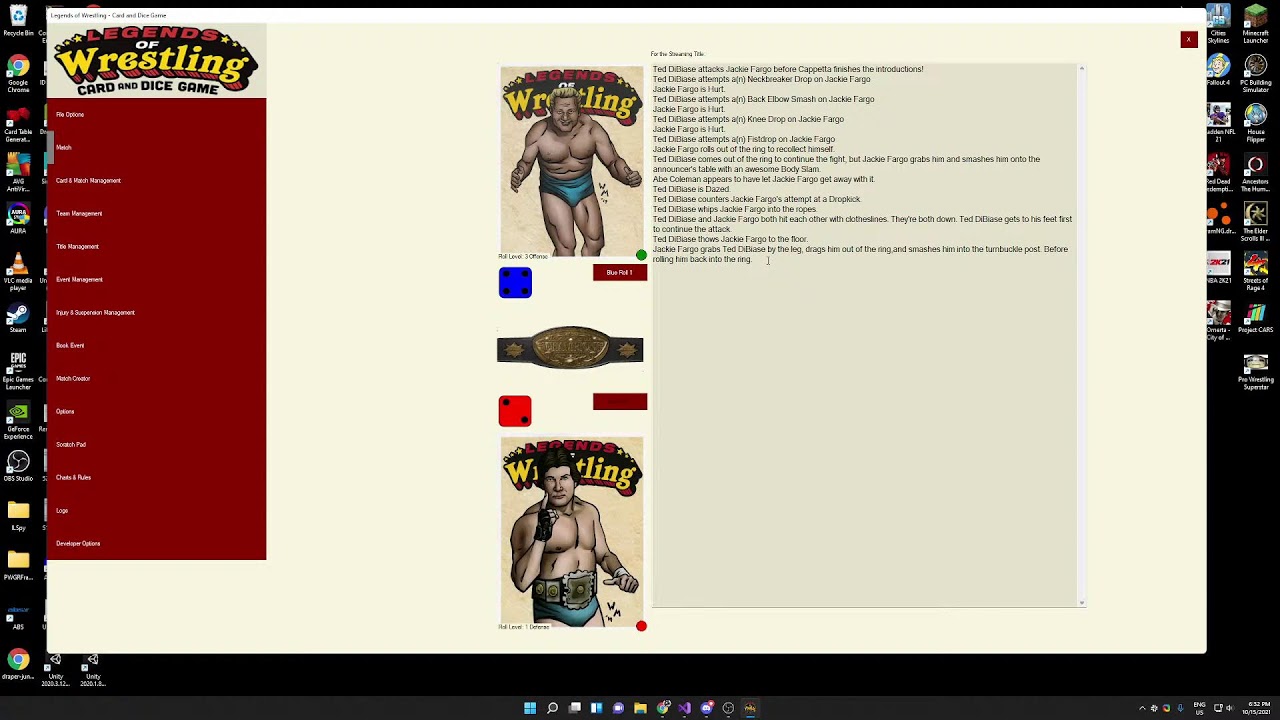Close the match screen with red X
1280x720 pixels.
tap(1189, 39)
